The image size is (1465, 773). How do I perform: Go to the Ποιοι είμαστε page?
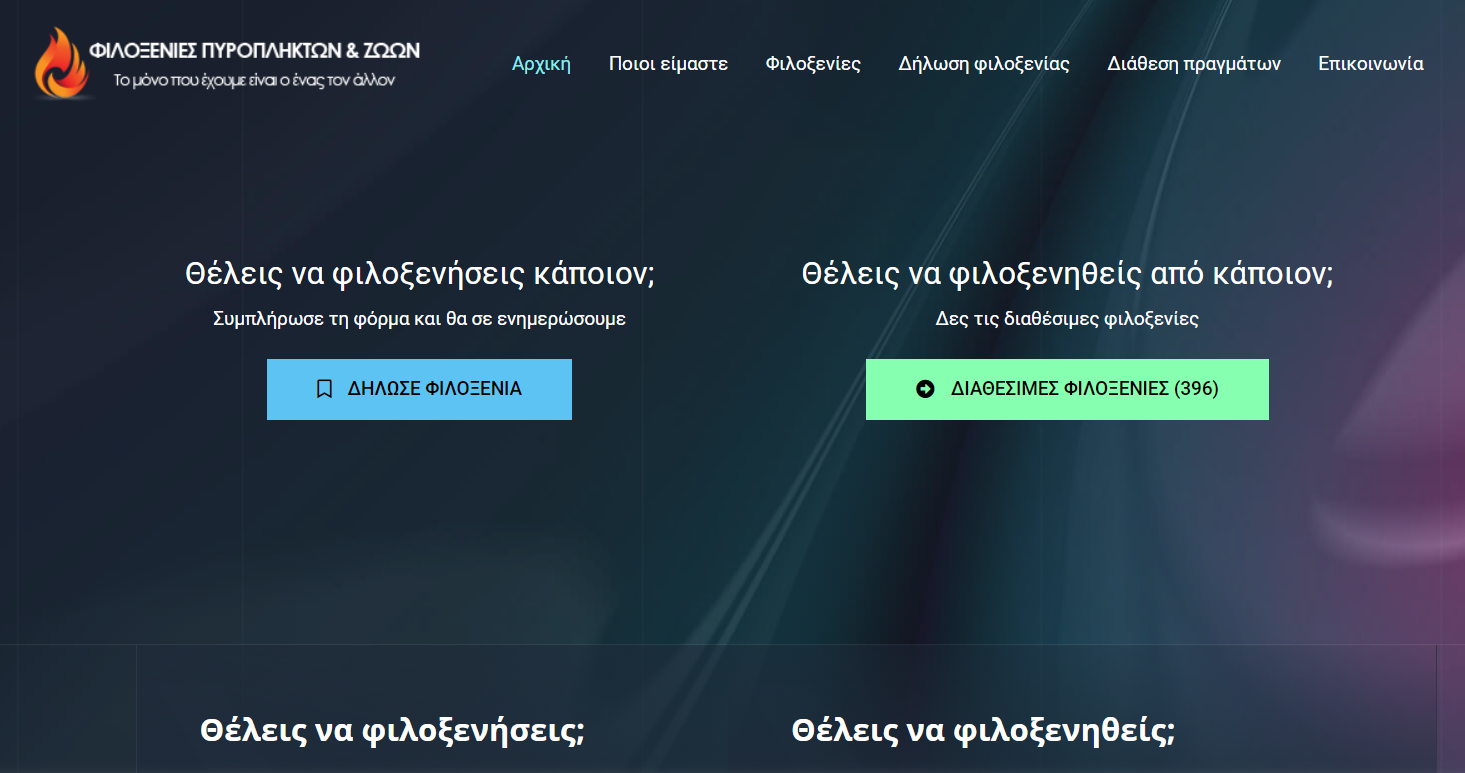click(668, 64)
